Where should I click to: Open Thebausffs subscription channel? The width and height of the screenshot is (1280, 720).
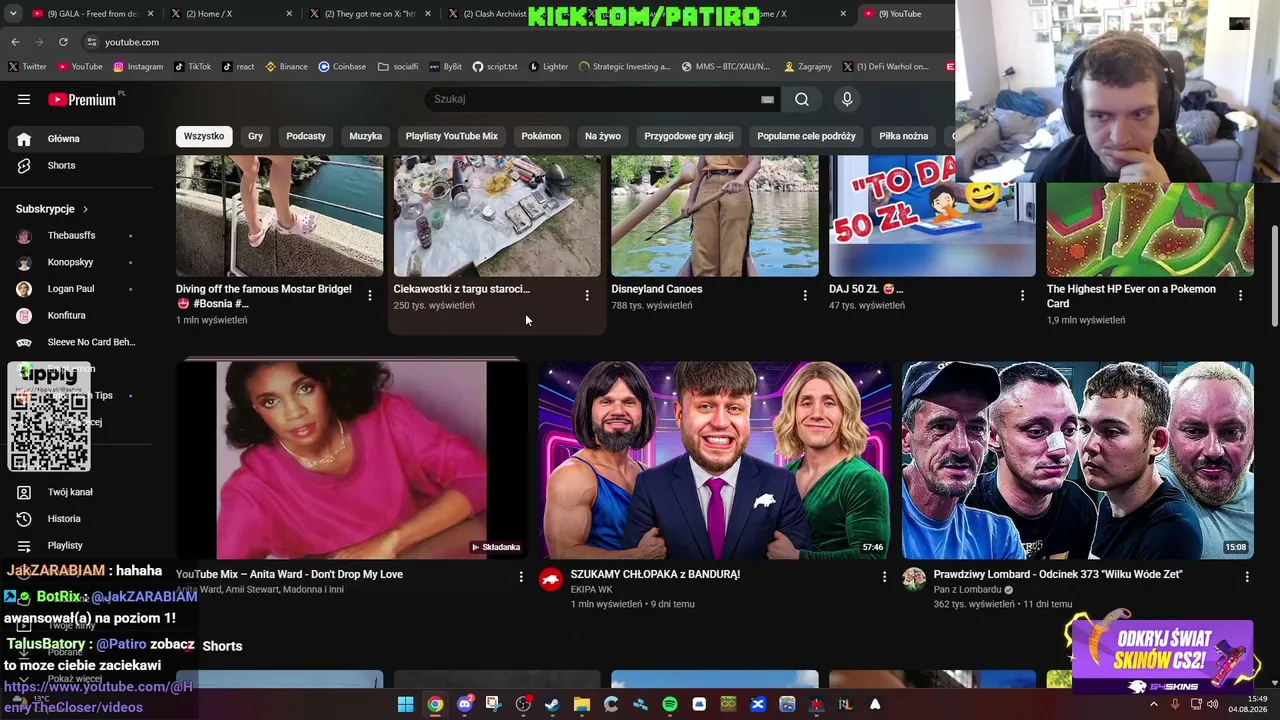[75, 236]
